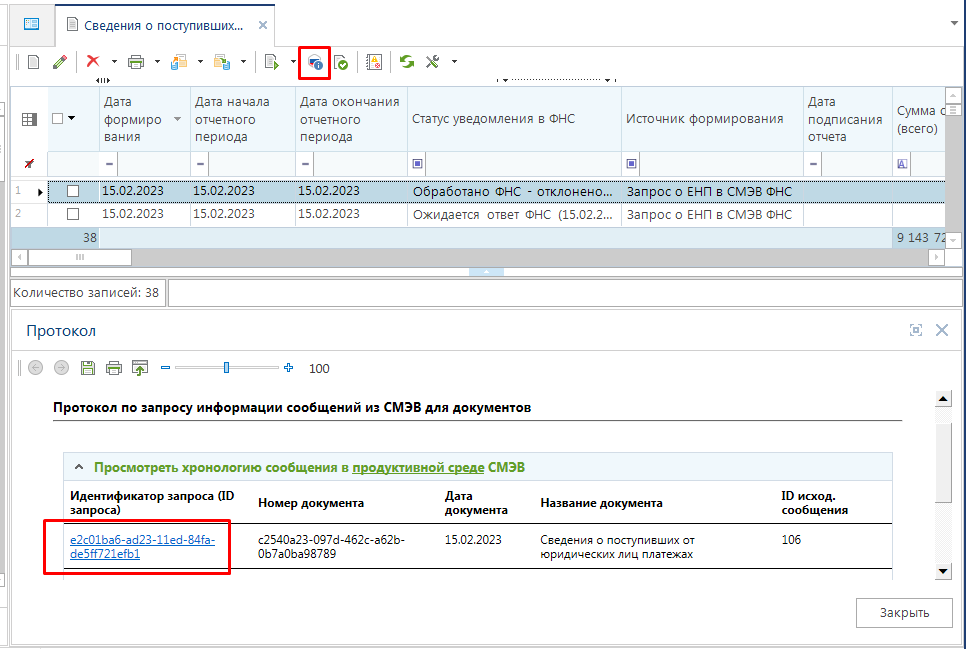Close the Протокол panel with the X
The width and height of the screenshot is (966, 649).
coord(942,330)
